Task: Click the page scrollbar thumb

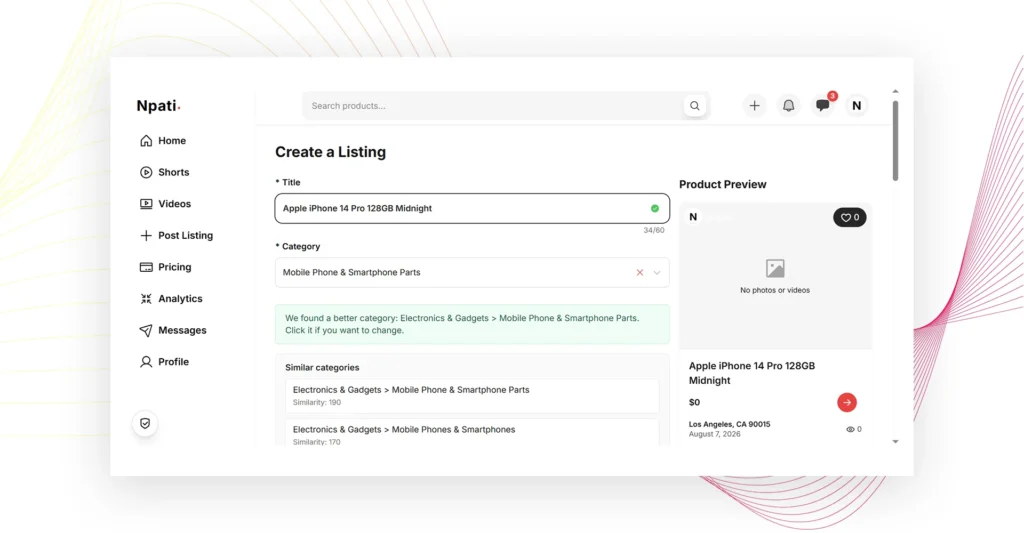Action: point(895,140)
